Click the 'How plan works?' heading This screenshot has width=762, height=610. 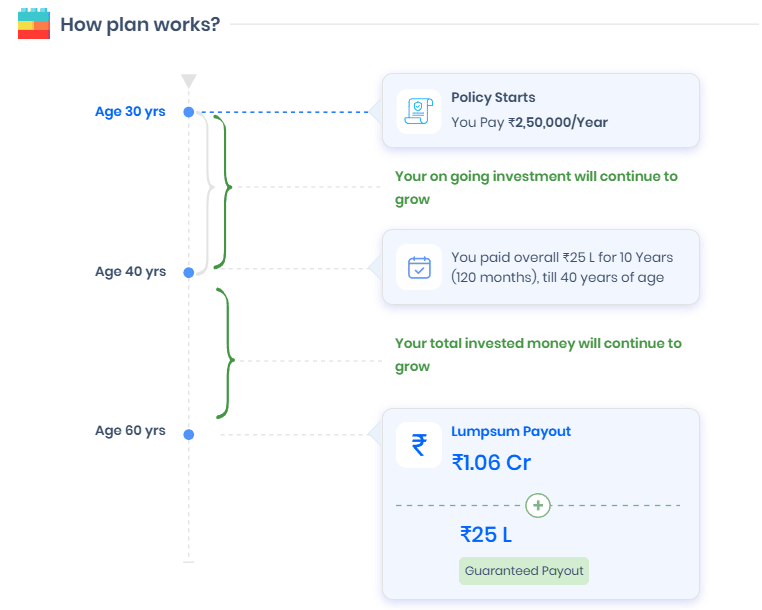tap(140, 24)
